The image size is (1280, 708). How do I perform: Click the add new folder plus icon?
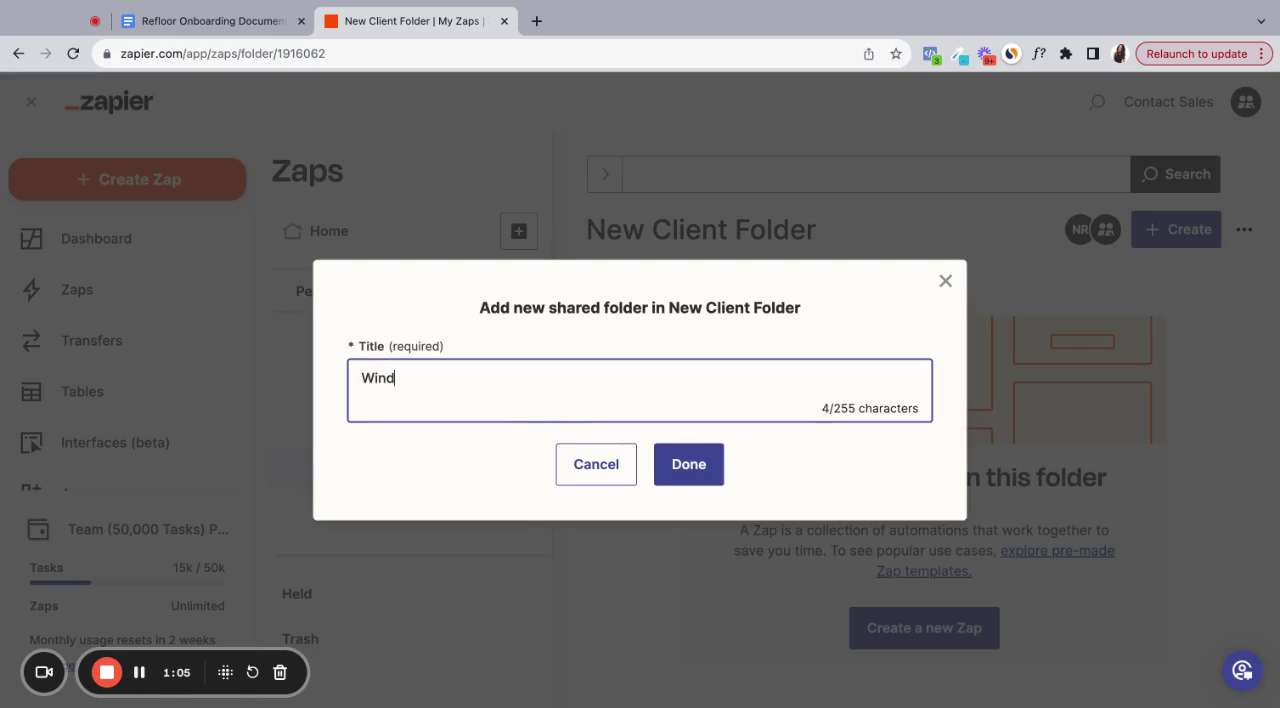click(x=518, y=231)
